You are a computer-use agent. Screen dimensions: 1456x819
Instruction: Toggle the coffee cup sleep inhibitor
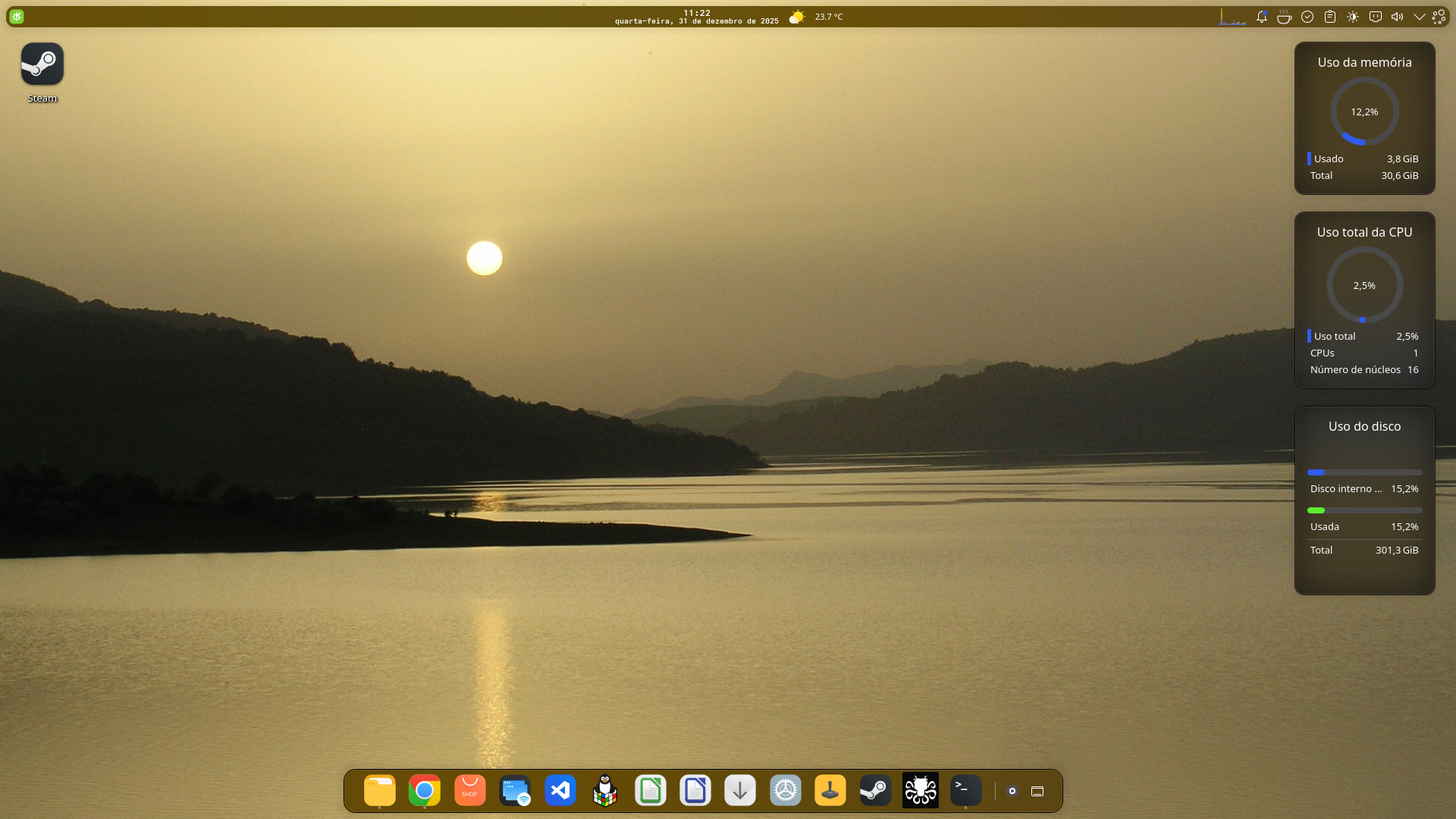click(x=1284, y=17)
